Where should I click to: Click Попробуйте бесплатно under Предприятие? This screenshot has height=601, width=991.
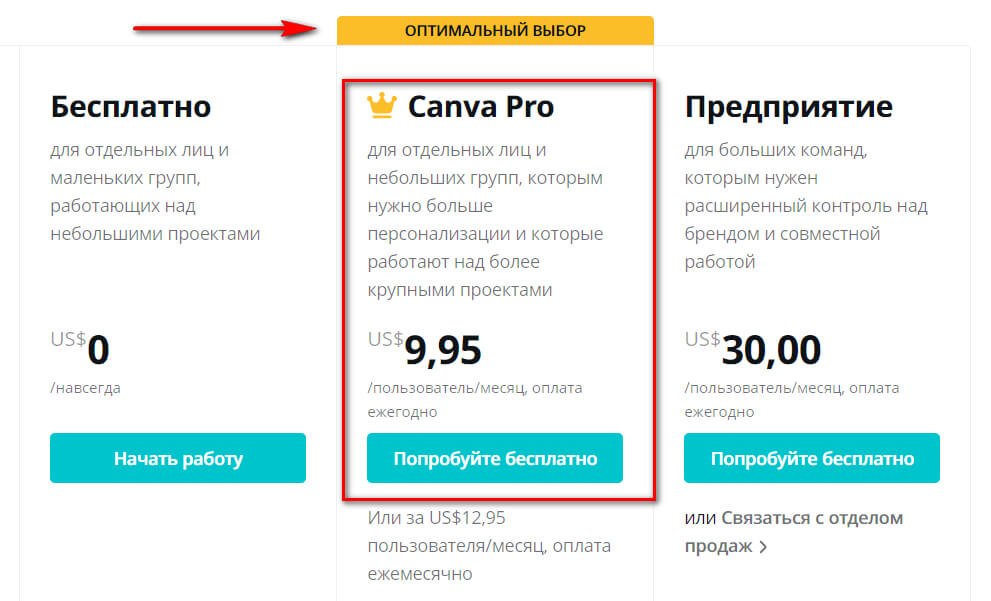811,457
